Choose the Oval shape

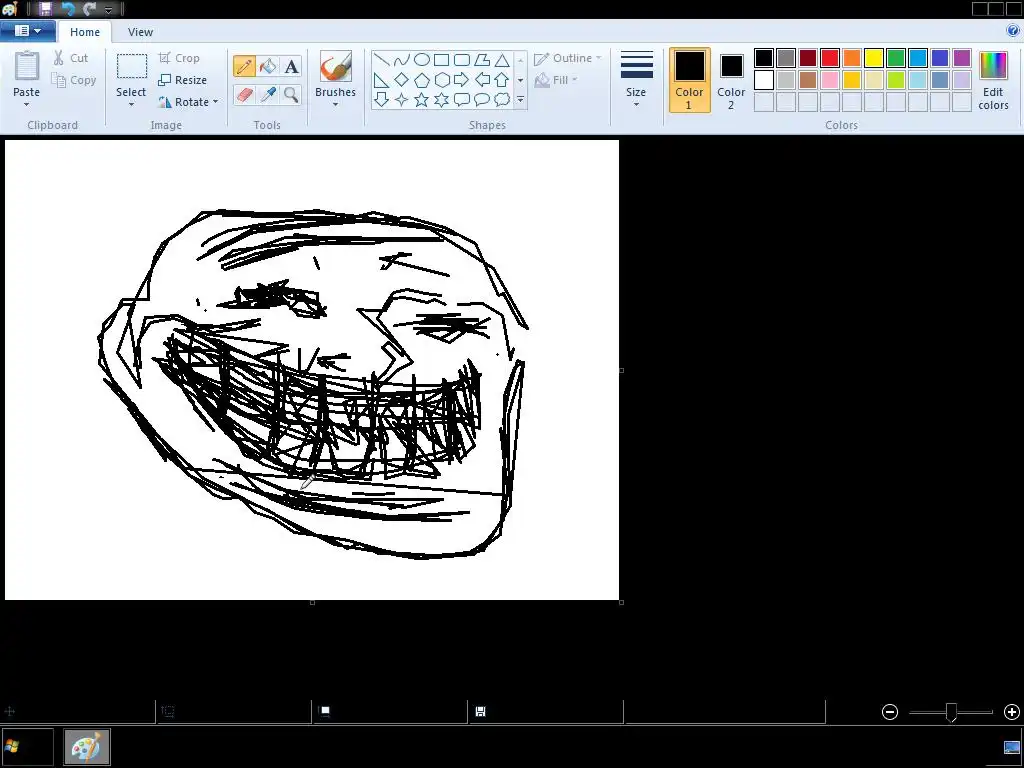click(422, 60)
